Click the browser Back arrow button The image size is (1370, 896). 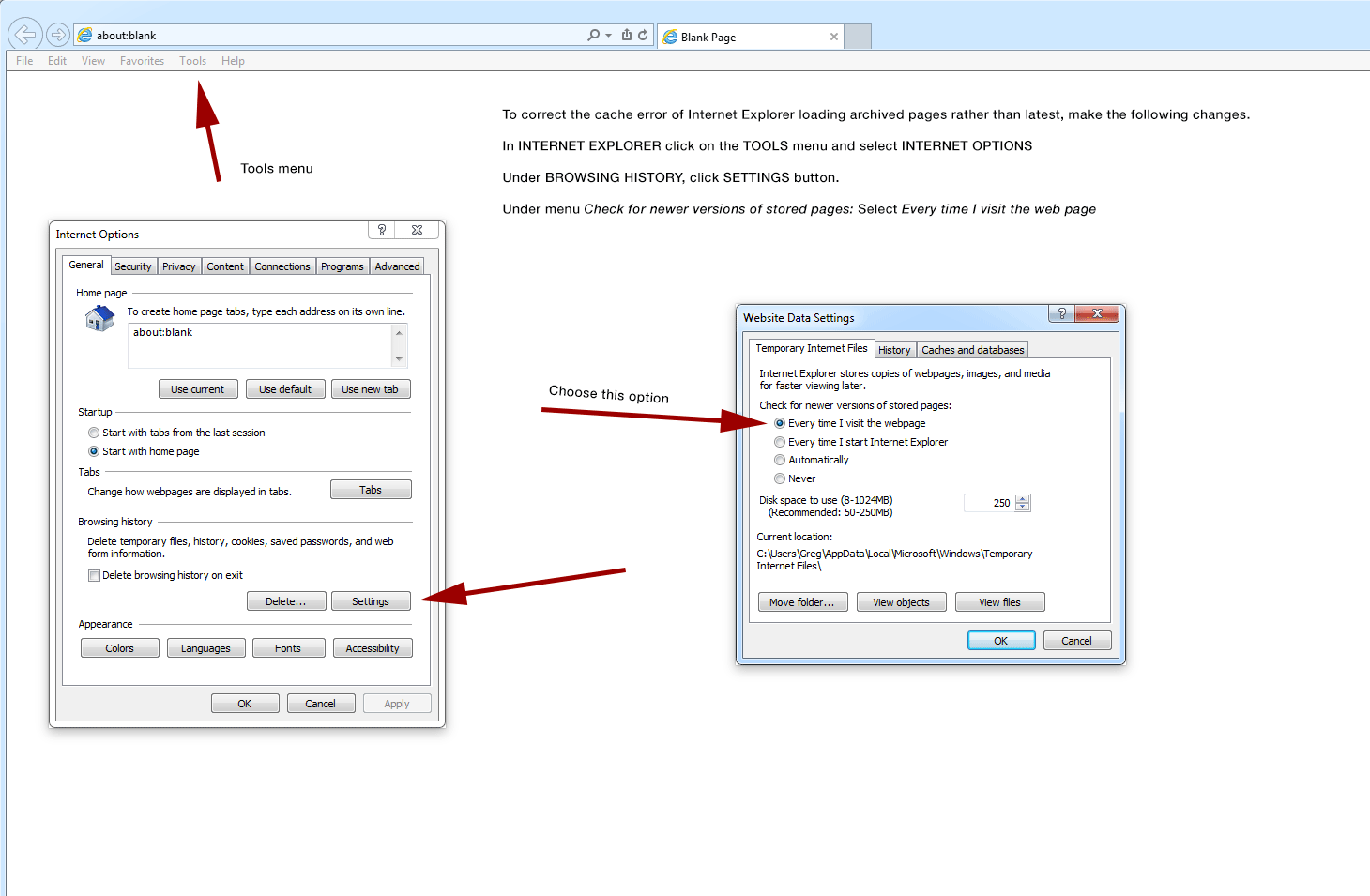click(24, 35)
